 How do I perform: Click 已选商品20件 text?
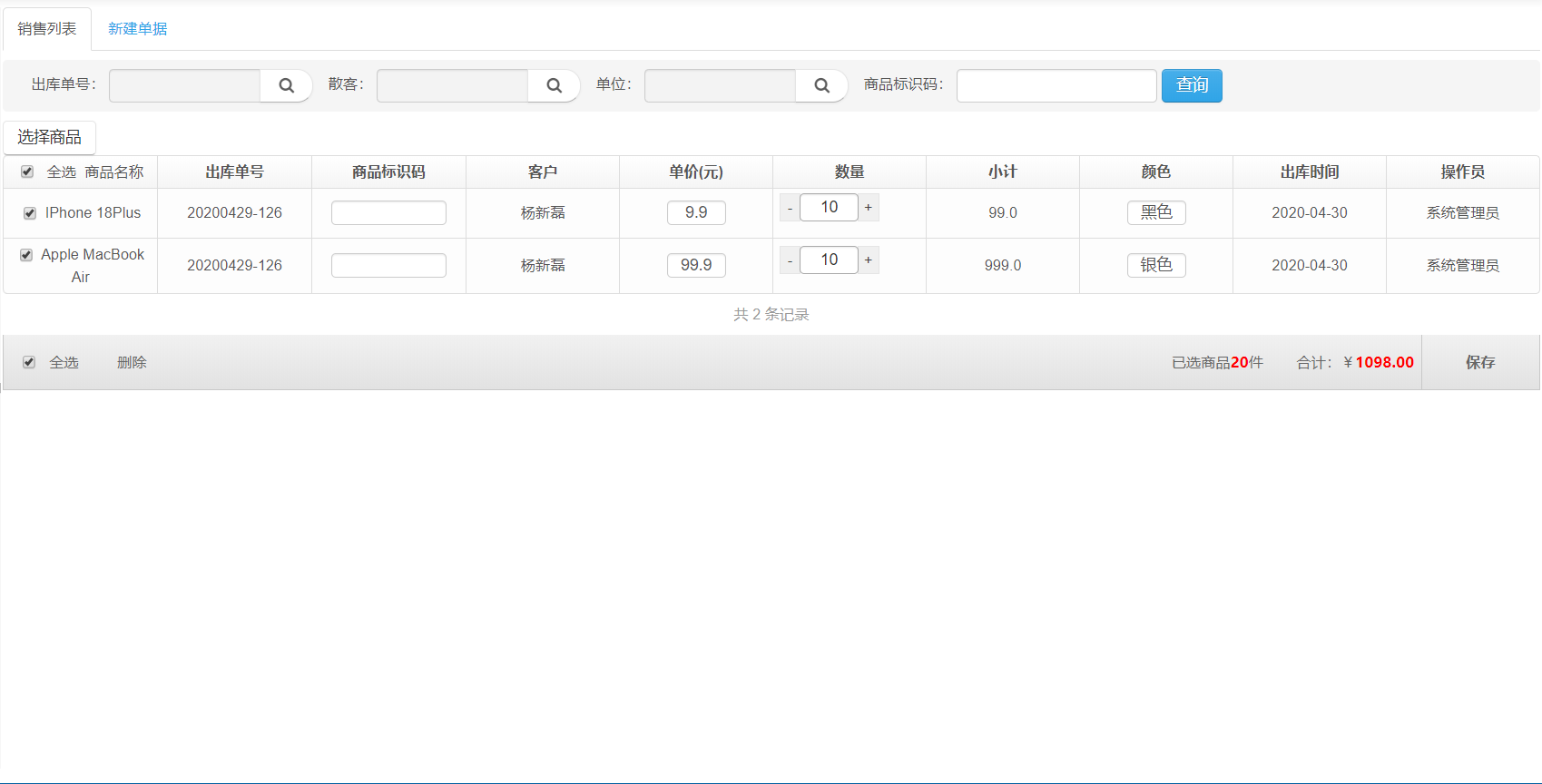pyautogui.click(x=1217, y=362)
